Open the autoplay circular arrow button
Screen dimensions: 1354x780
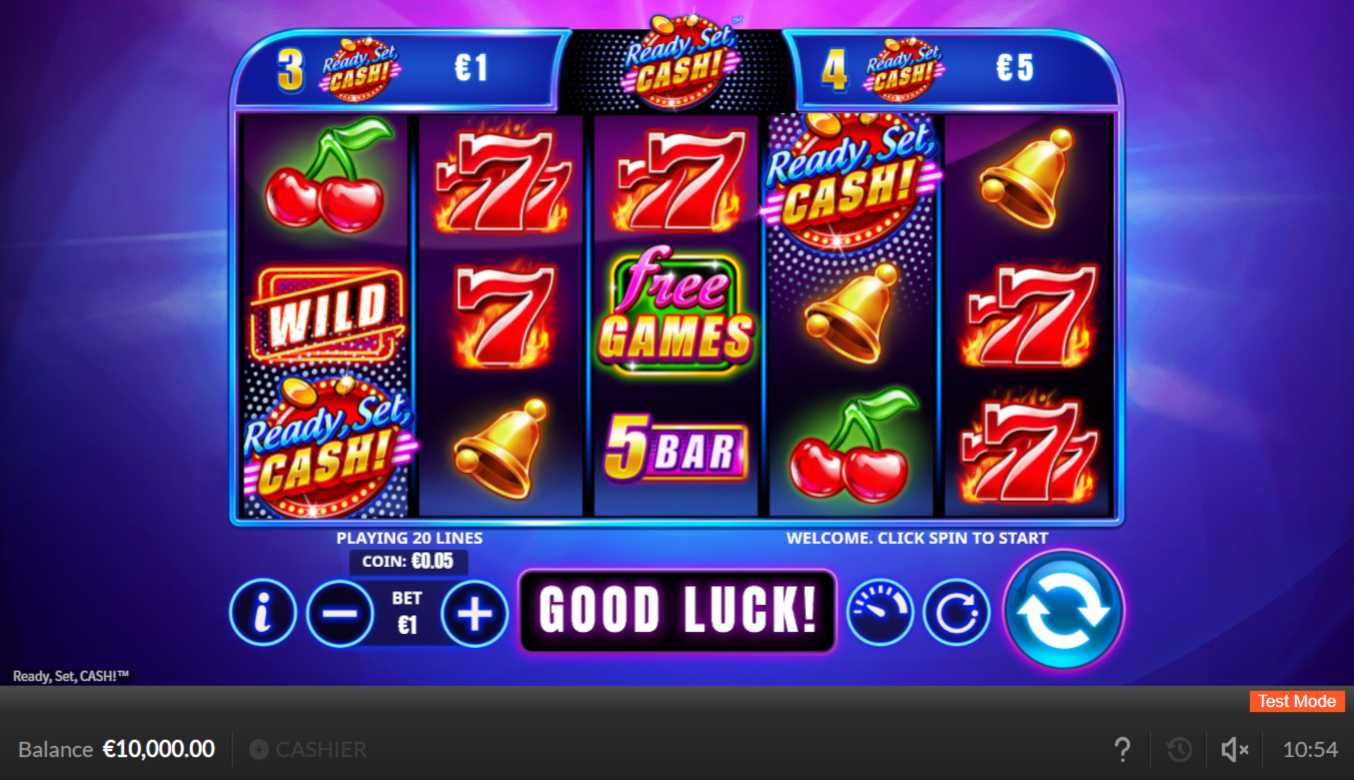(957, 612)
